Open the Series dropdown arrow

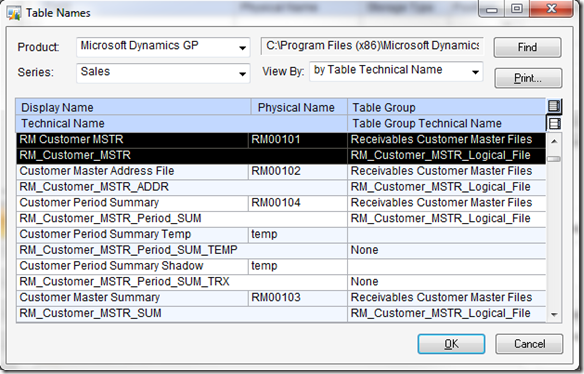tap(242, 73)
